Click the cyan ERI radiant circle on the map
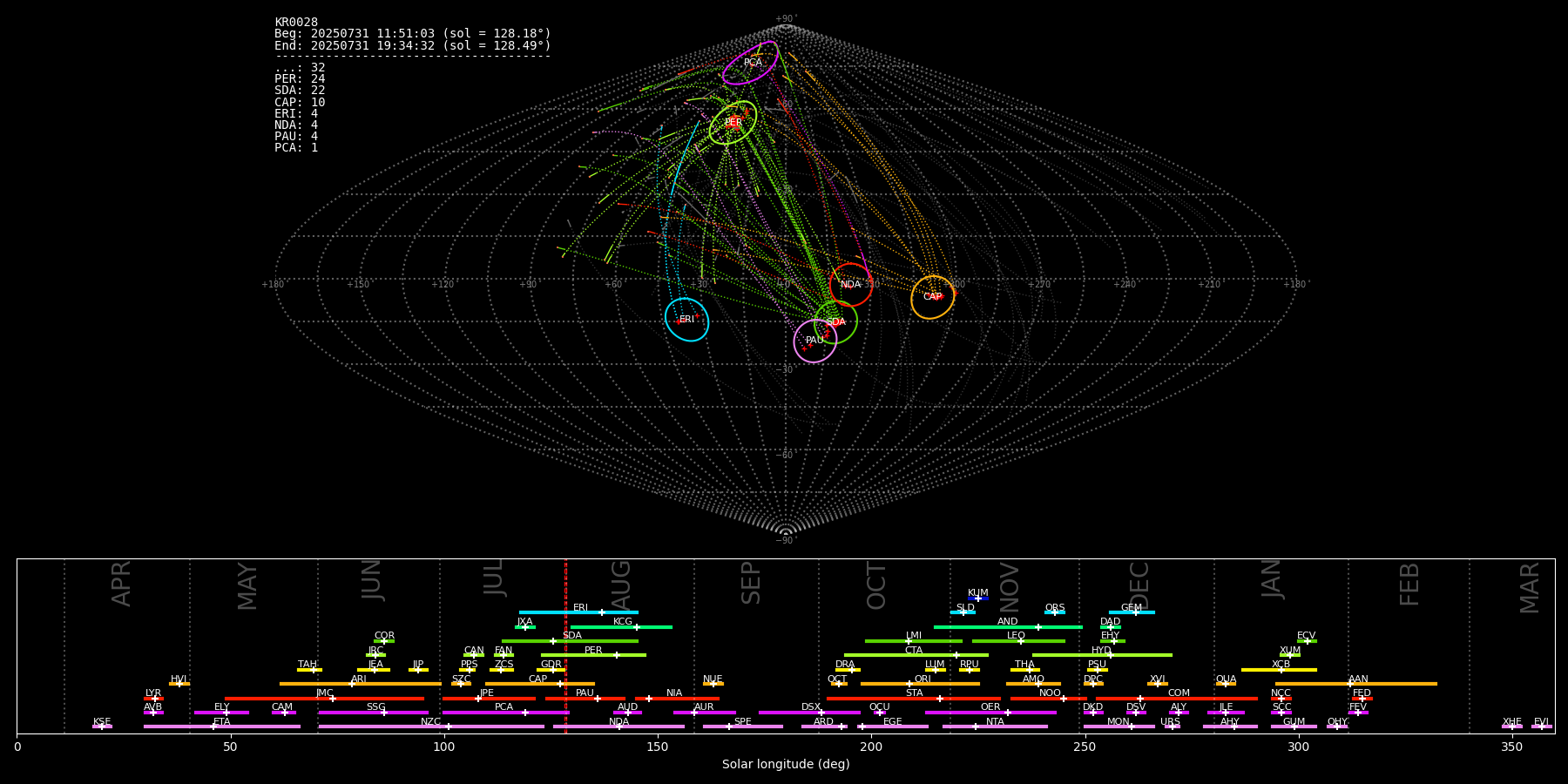Screen dimensions: 1568x784 pos(686,320)
